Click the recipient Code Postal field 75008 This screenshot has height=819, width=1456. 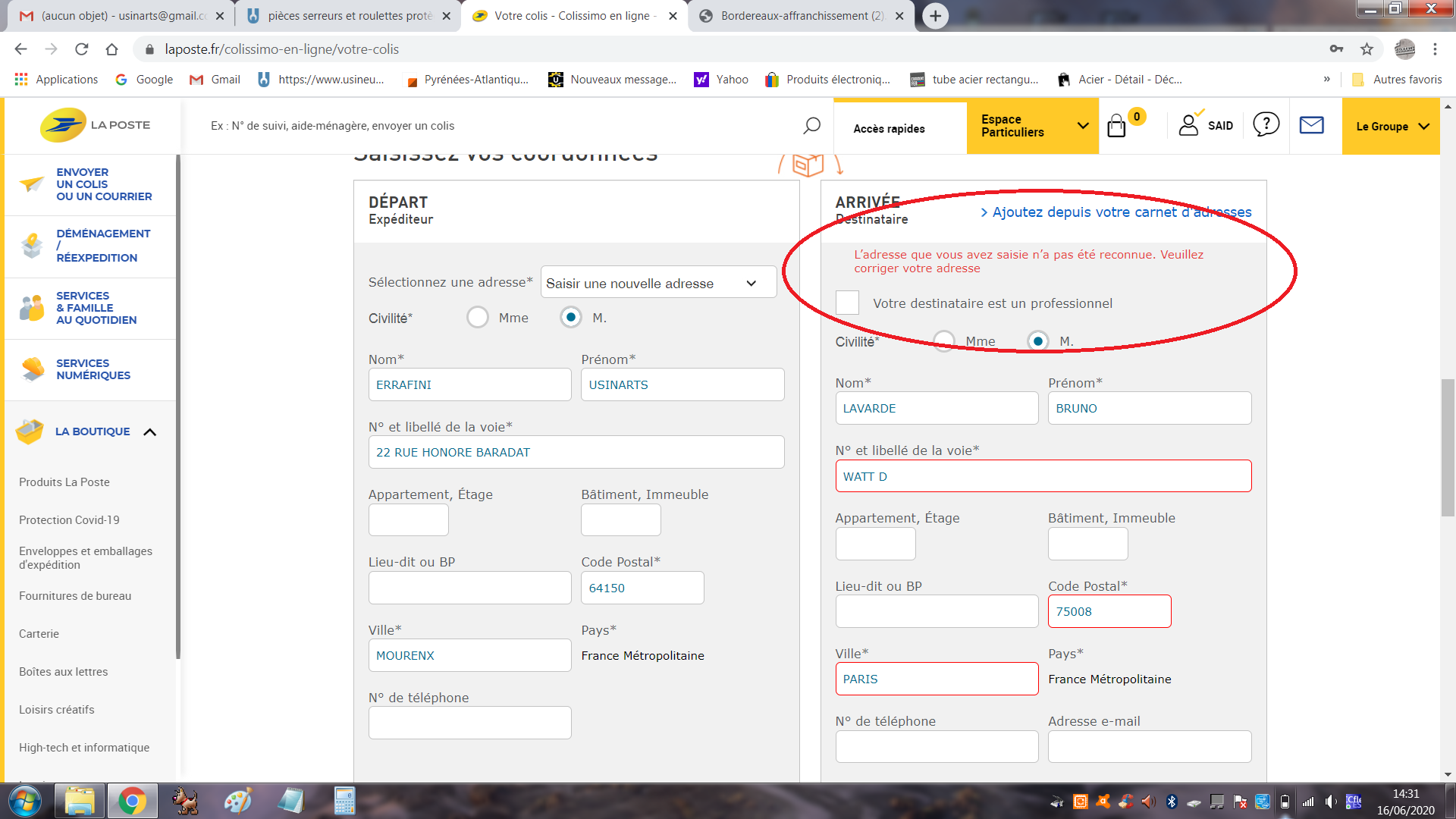[x=1109, y=611]
